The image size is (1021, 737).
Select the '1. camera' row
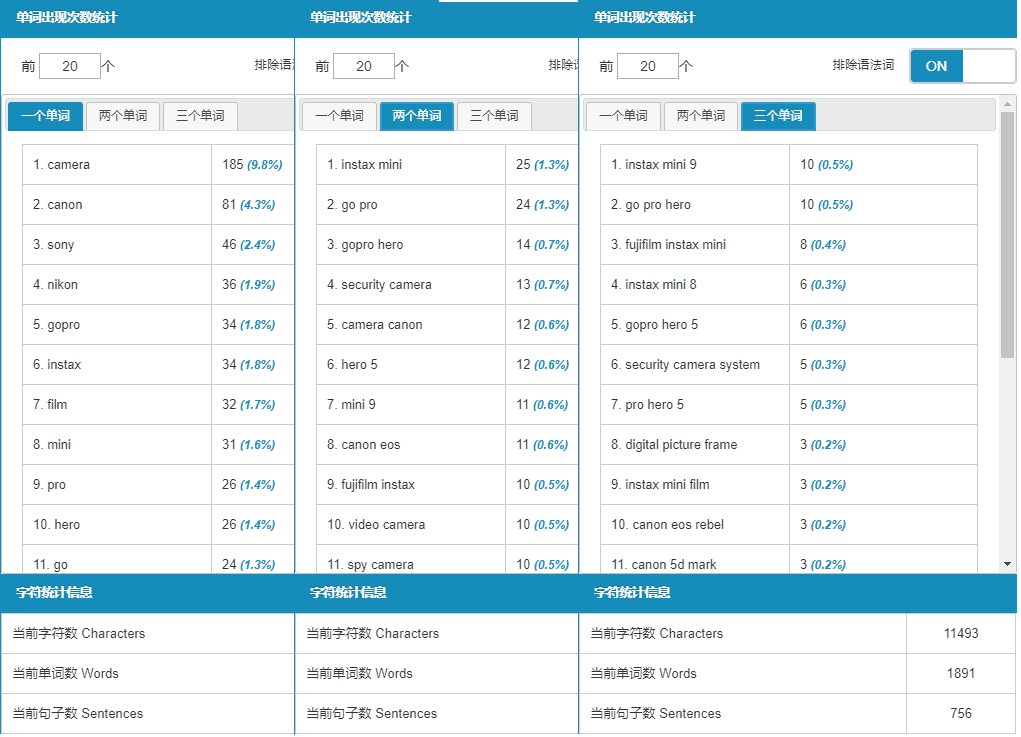point(158,164)
